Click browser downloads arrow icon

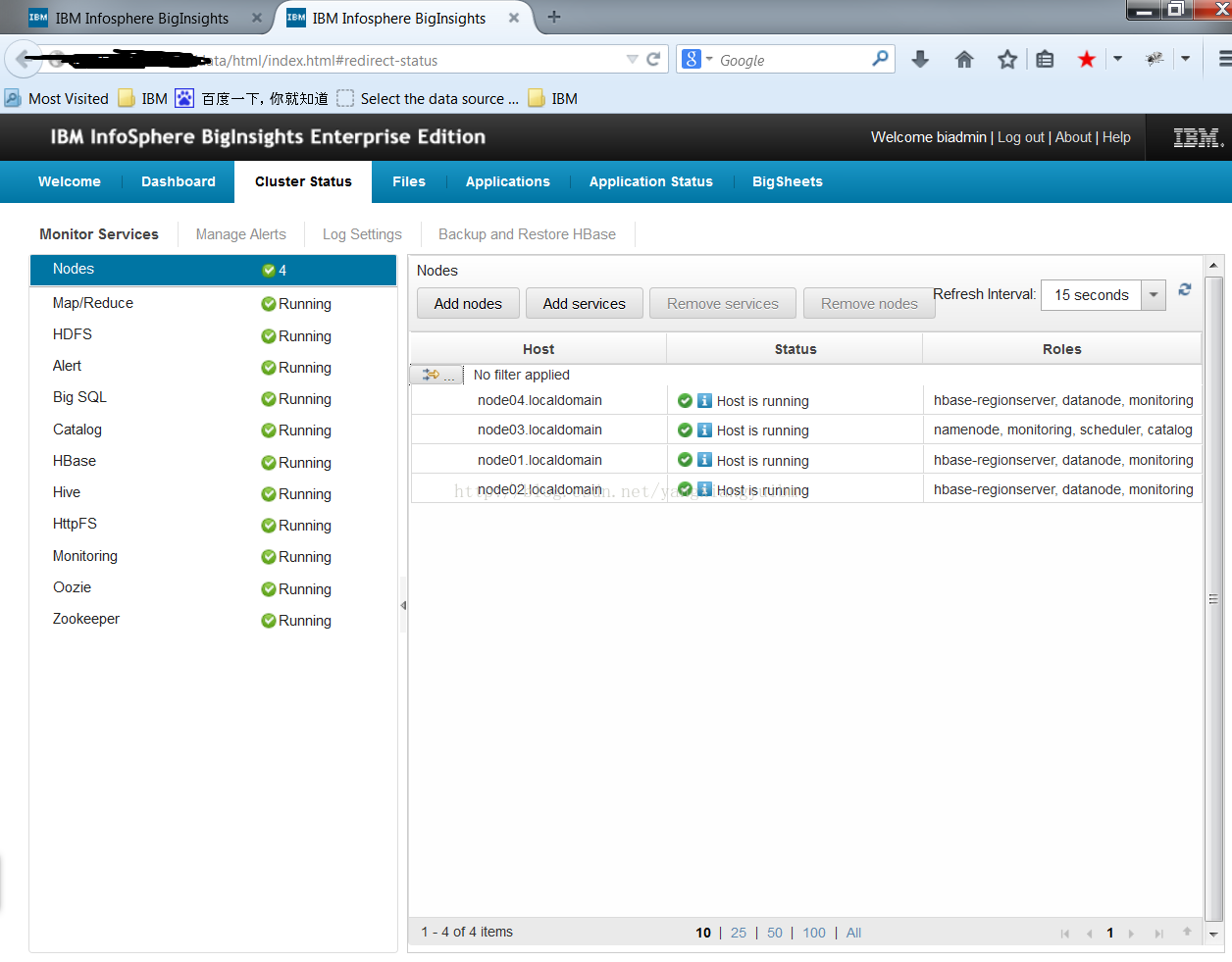coord(920,60)
